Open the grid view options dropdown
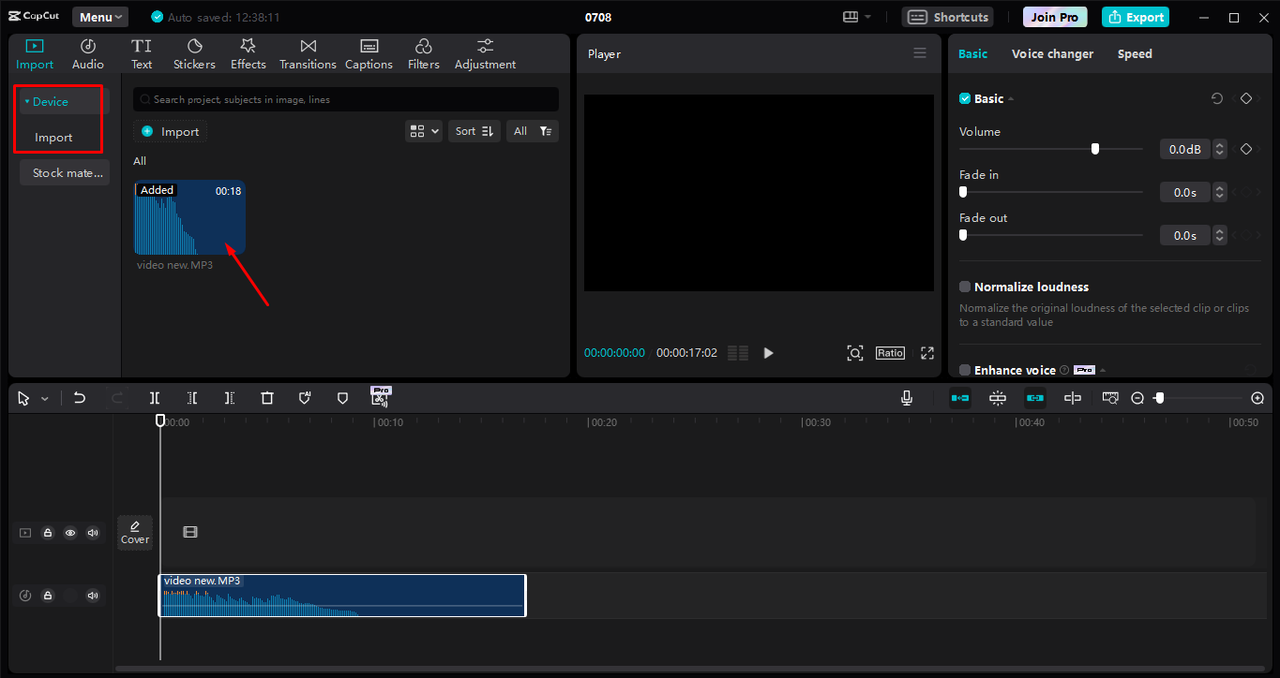The width and height of the screenshot is (1280, 678). tap(424, 131)
